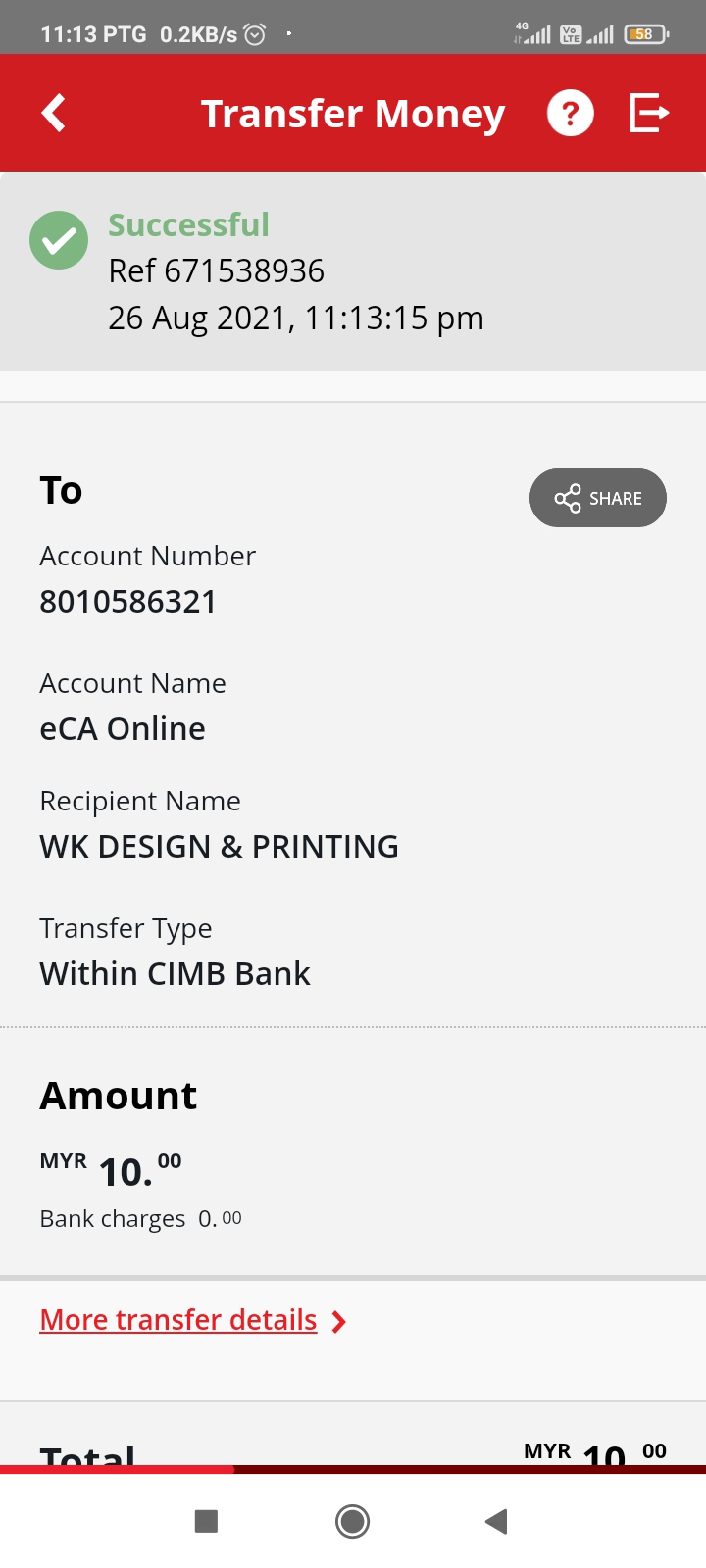This screenshot has height=1568, width=706.
Task: Tap the recipient name WK DESIGN & PRINTING
Action: [x=219, y=846]
